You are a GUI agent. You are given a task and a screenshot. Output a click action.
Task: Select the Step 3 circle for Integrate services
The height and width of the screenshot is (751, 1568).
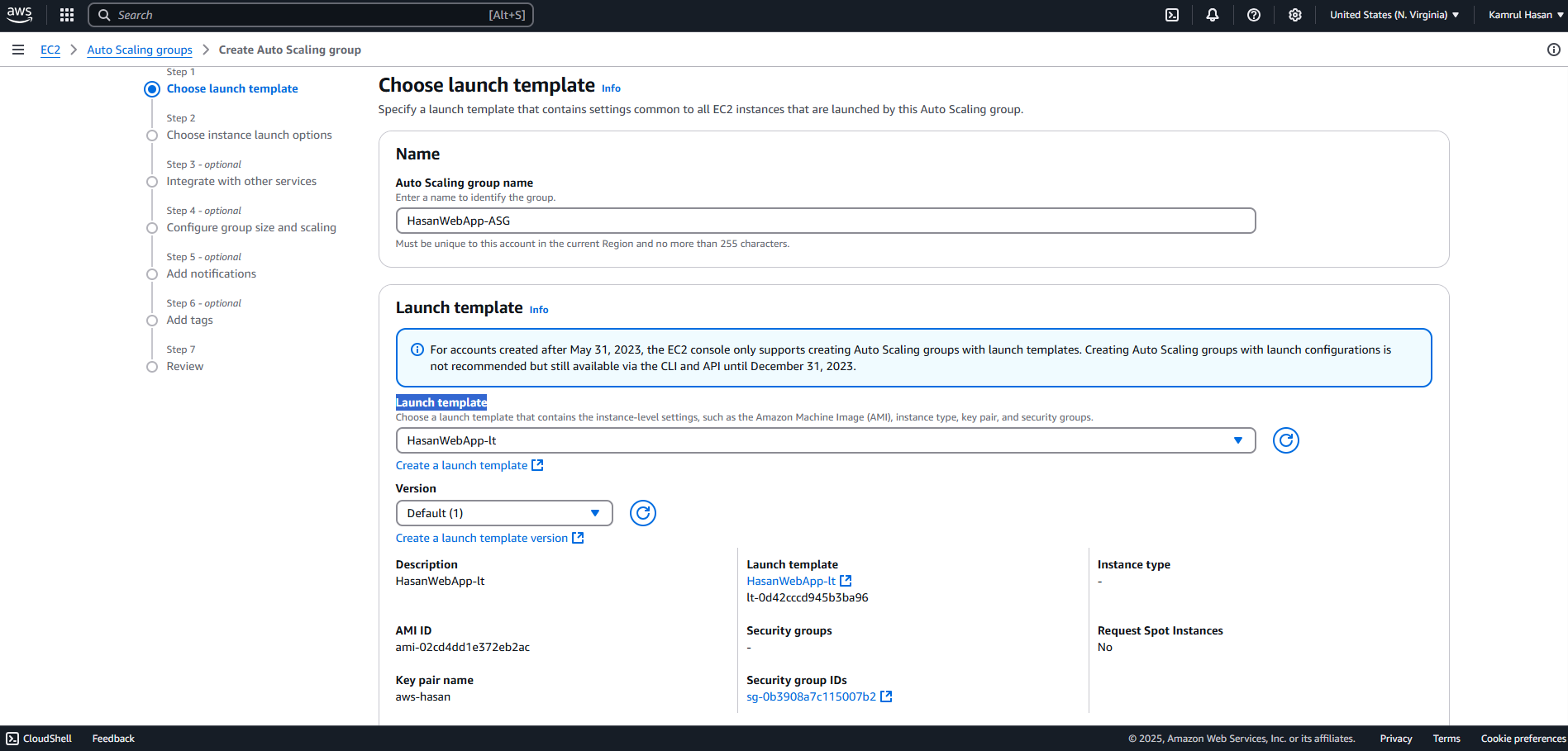click(152, 182)
